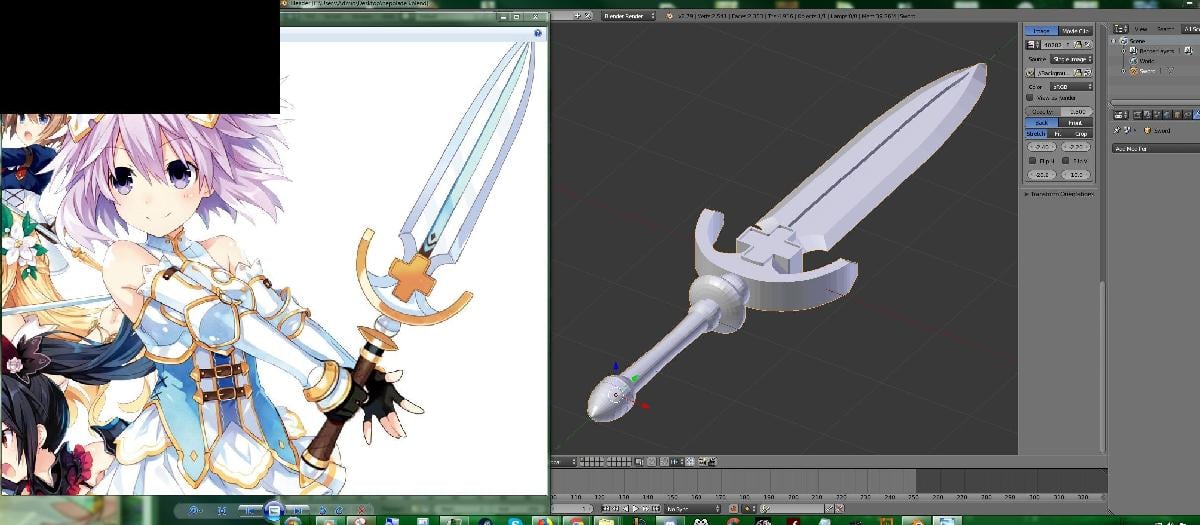This screenshot has height=525, width=1200.
Task: Select the sword object in the outliner
Action: (x=1147, y=71)
